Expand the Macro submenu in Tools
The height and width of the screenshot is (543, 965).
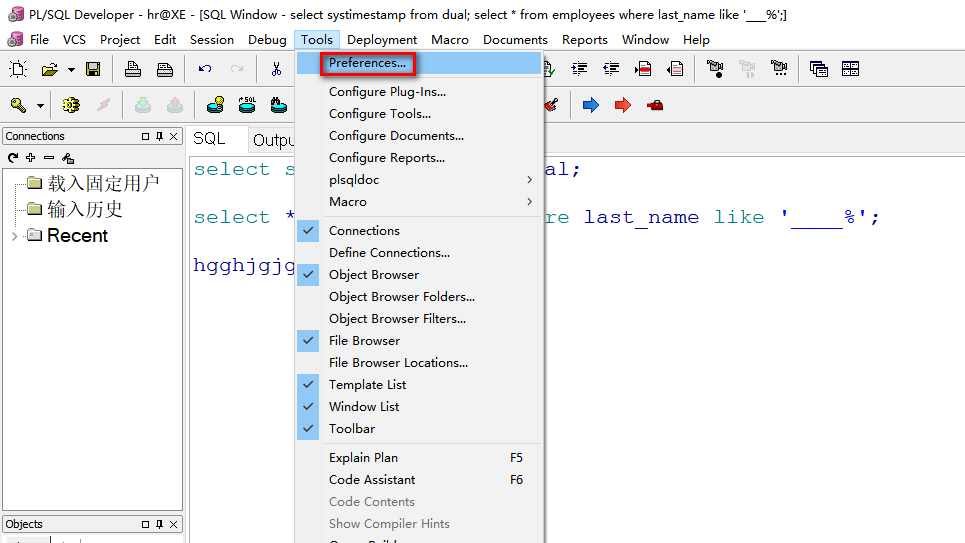(x=418, y=202)
